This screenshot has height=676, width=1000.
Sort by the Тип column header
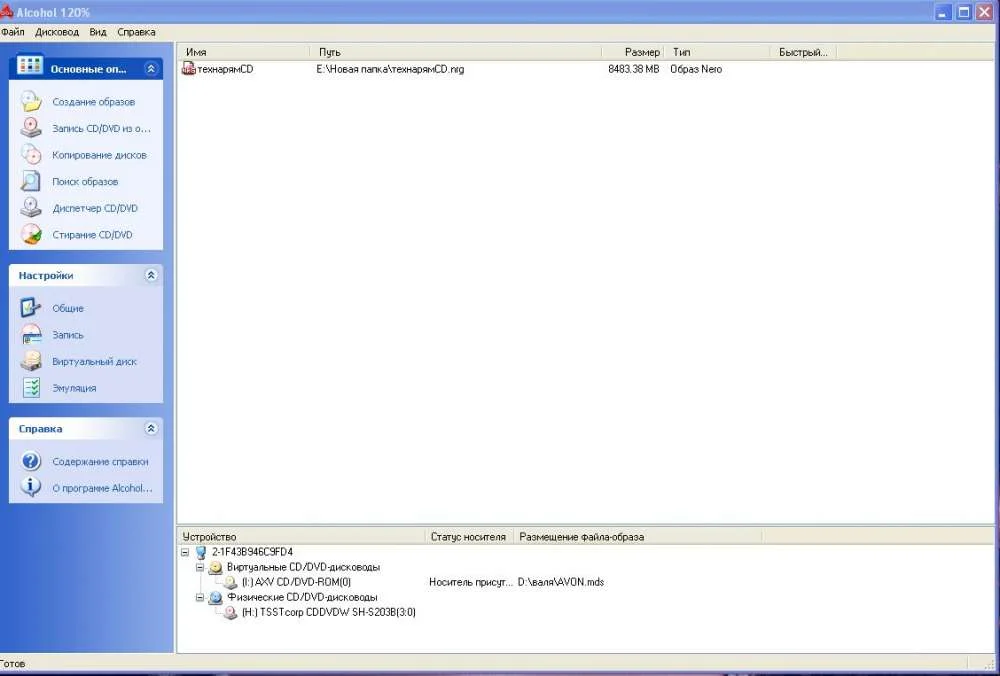pyautogui.click(x=717, y=52)
